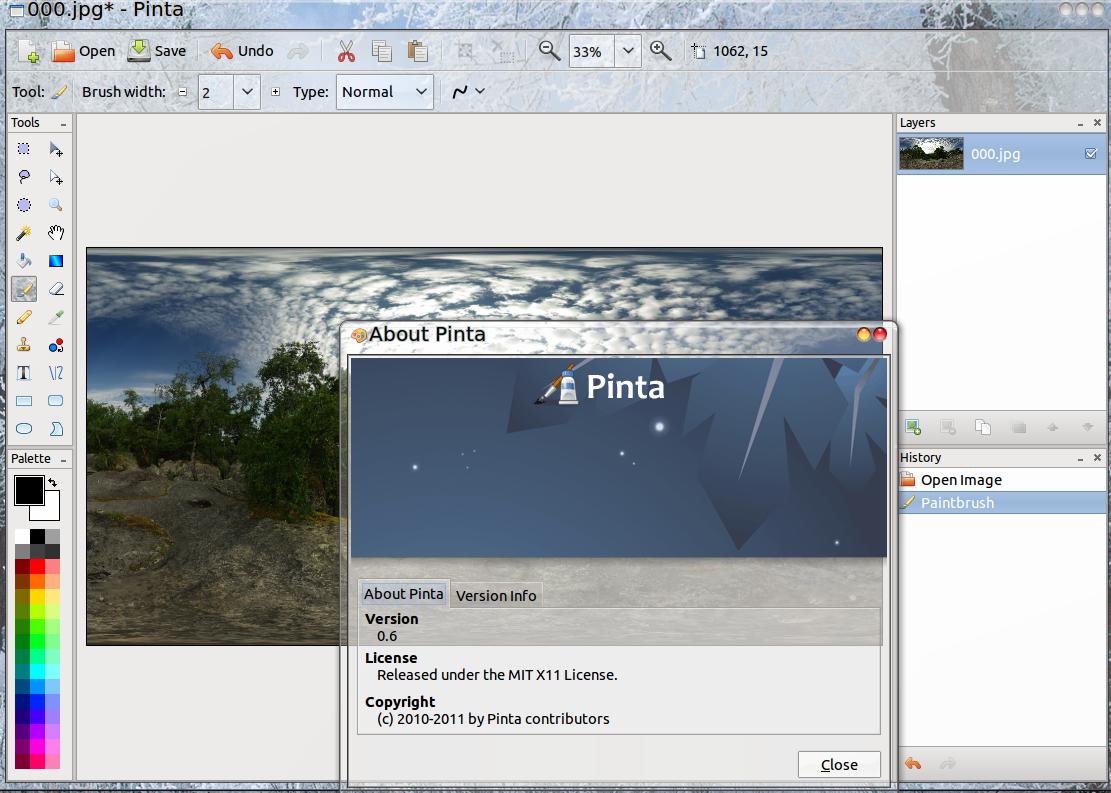Zoom in with the magnifier plus icon
Viewport: 1111px width, 793px height.
pyautogui.click(x=660, y=50)
